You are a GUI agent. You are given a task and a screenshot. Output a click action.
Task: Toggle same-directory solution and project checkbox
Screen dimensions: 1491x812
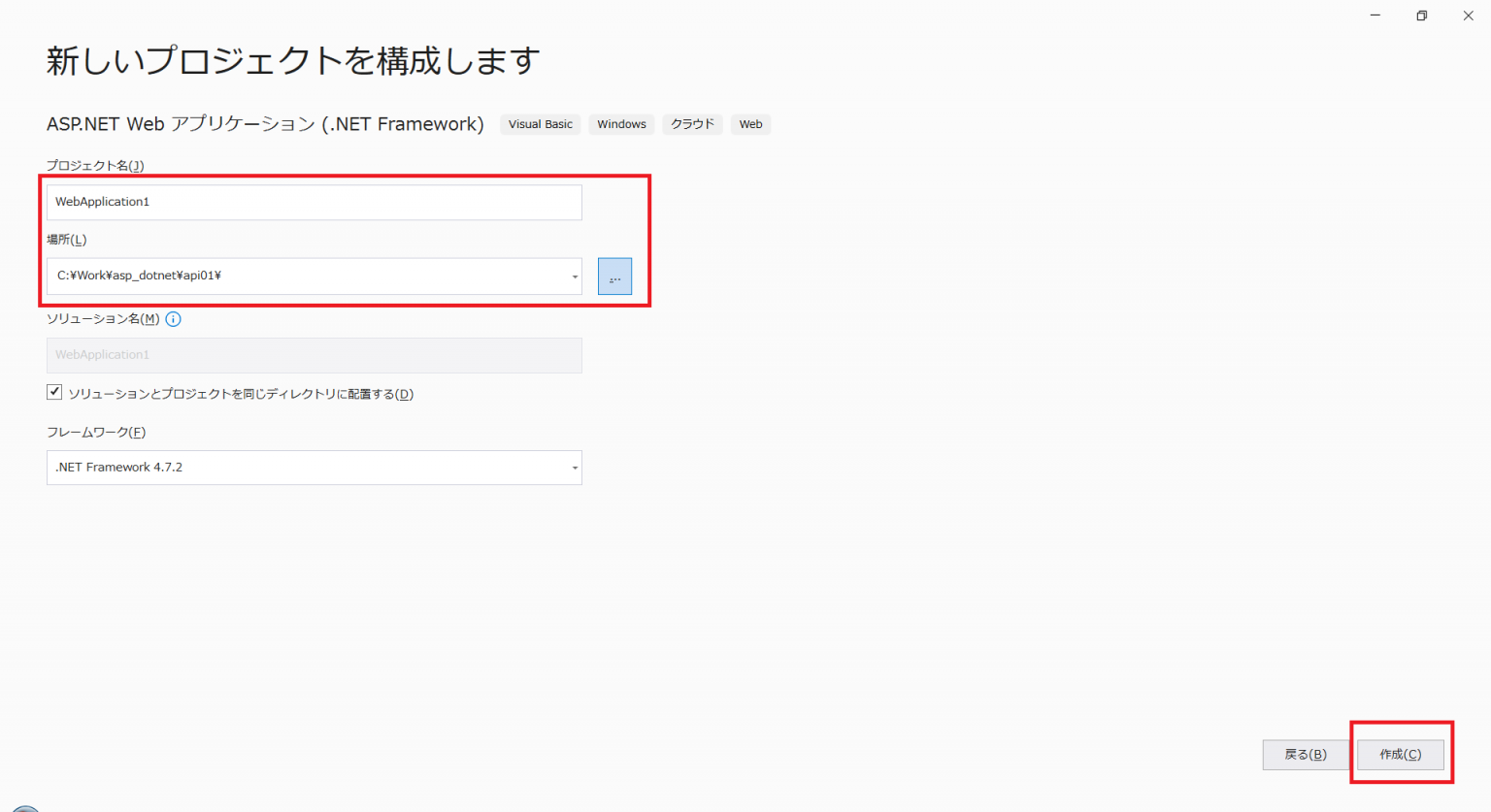[x=54, y=393]
